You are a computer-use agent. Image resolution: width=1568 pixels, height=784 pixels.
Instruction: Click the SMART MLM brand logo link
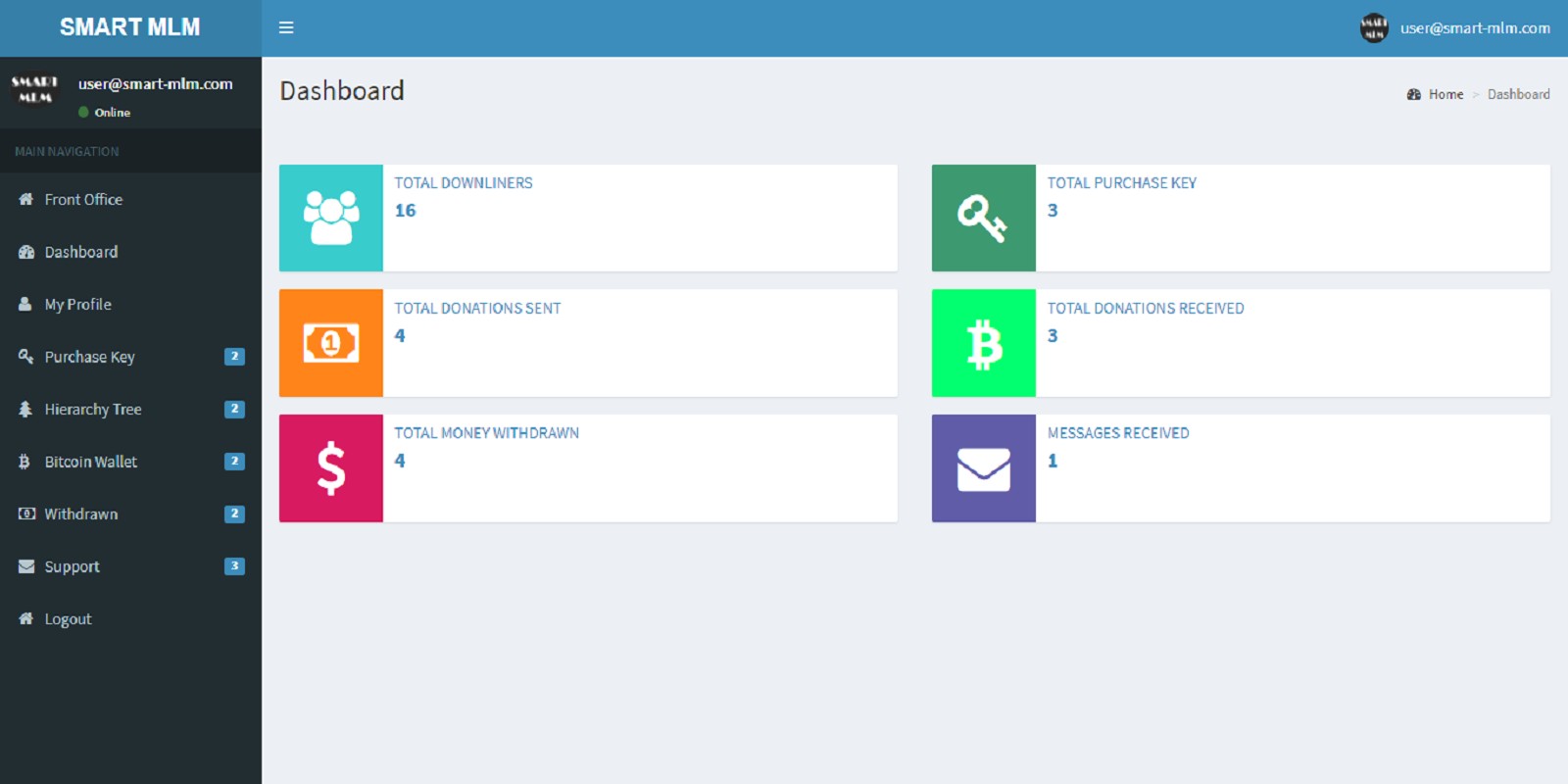pyautogui.click(x=130, y=27)
